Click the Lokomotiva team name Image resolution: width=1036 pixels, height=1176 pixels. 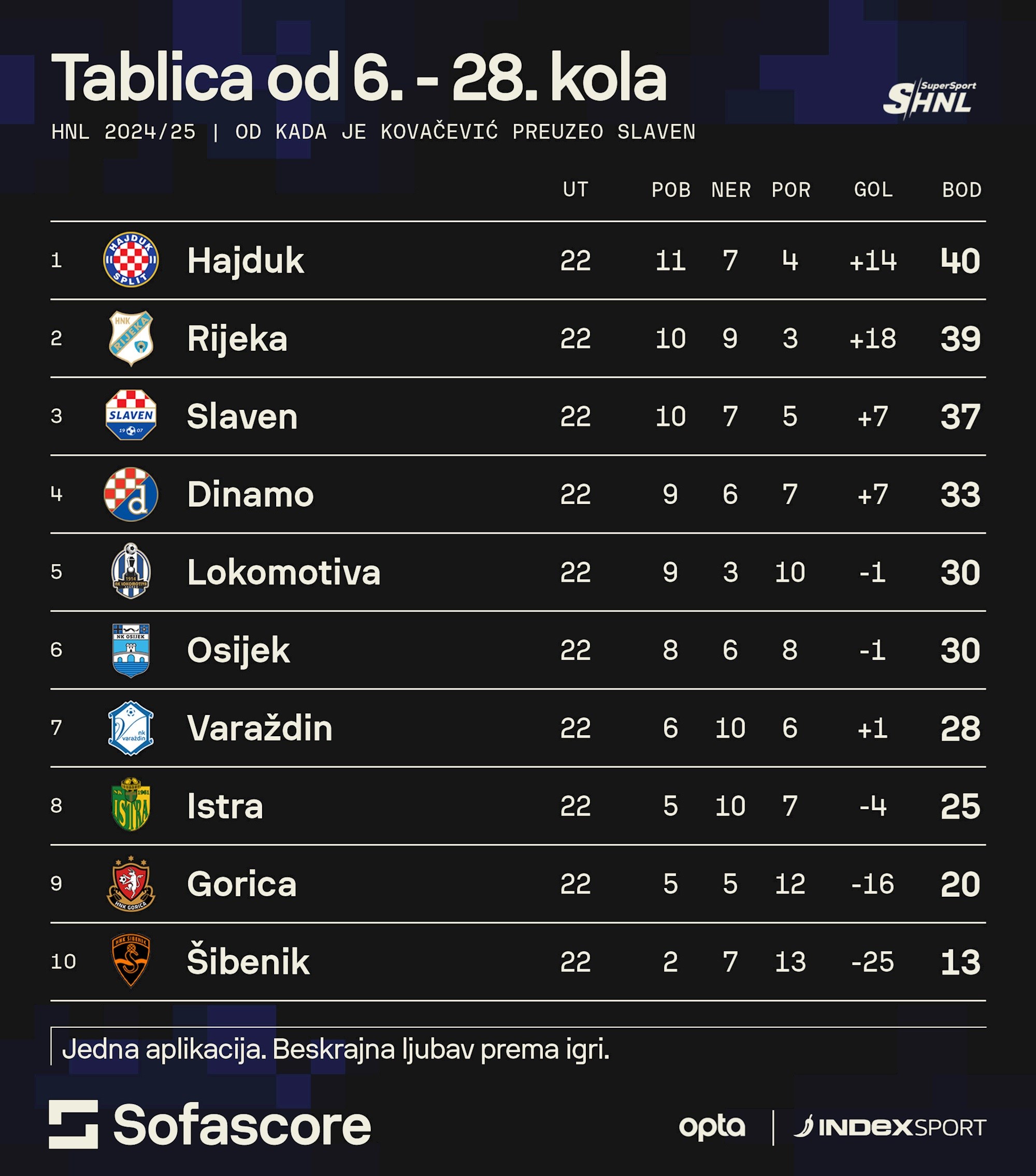283,572
